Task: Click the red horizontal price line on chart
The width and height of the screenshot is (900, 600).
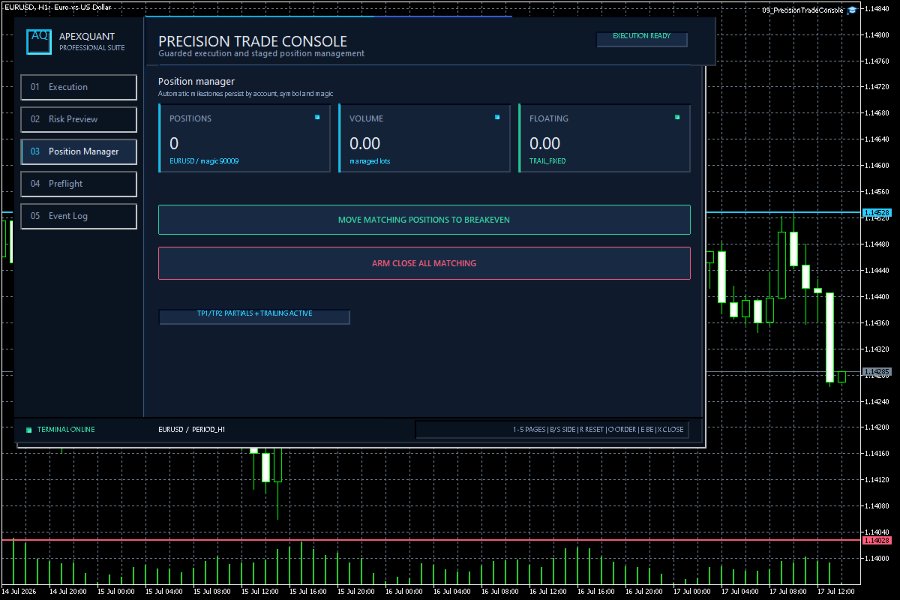Action: click(x=430, y=540)
